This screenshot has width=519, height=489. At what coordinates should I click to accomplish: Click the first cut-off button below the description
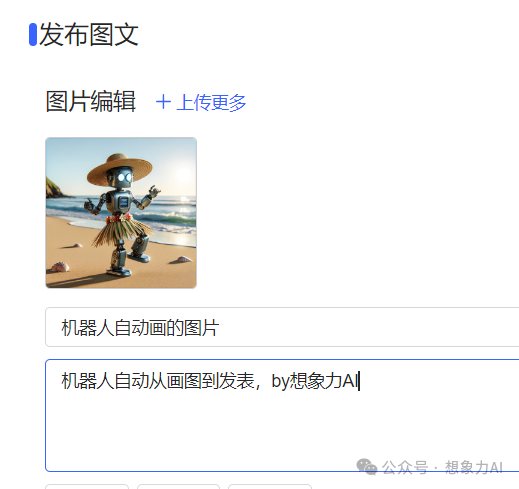click(x=87, y=487)
